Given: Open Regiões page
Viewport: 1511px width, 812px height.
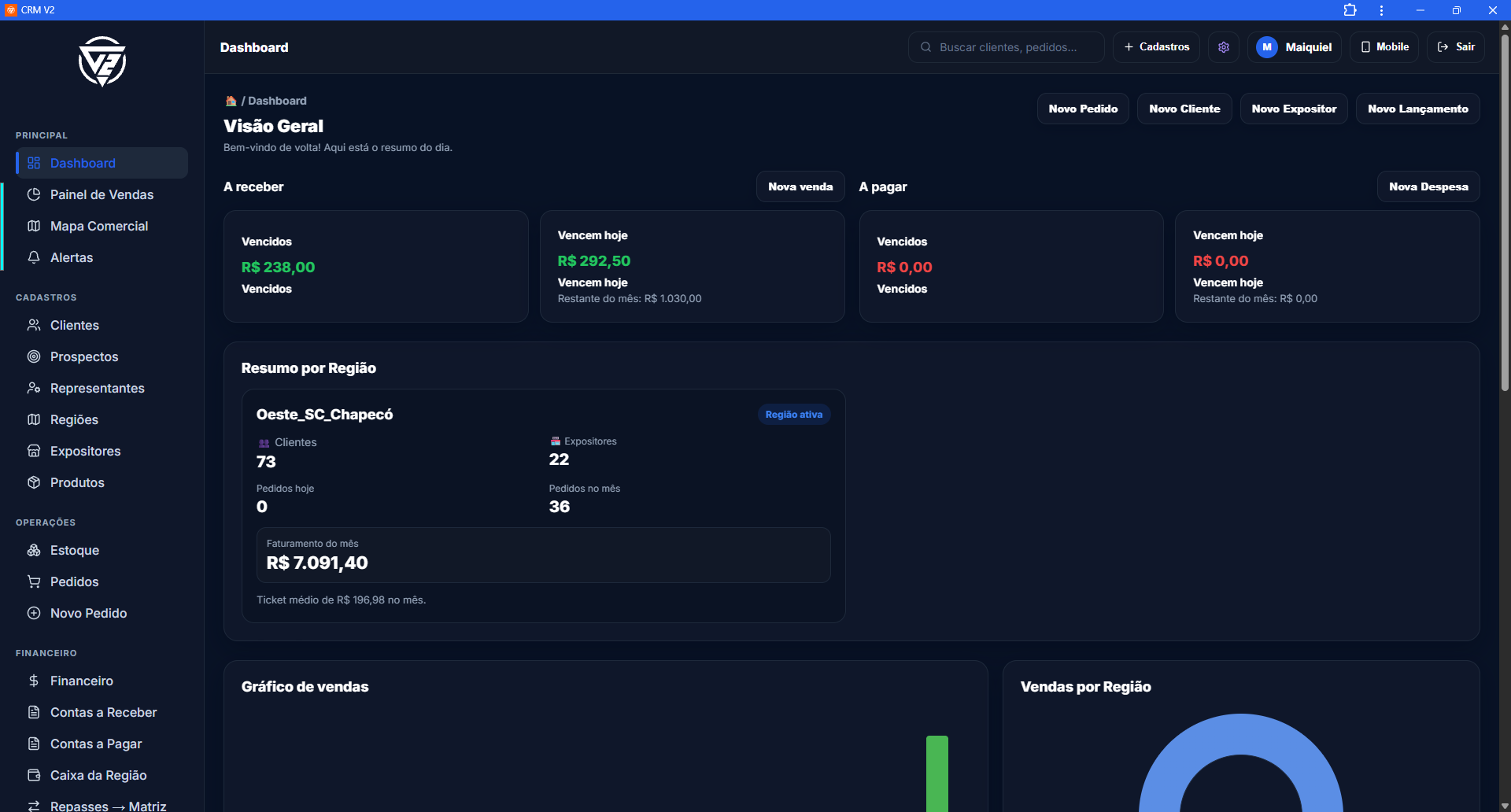Looking at the screenshot, I should click(102, 419).
